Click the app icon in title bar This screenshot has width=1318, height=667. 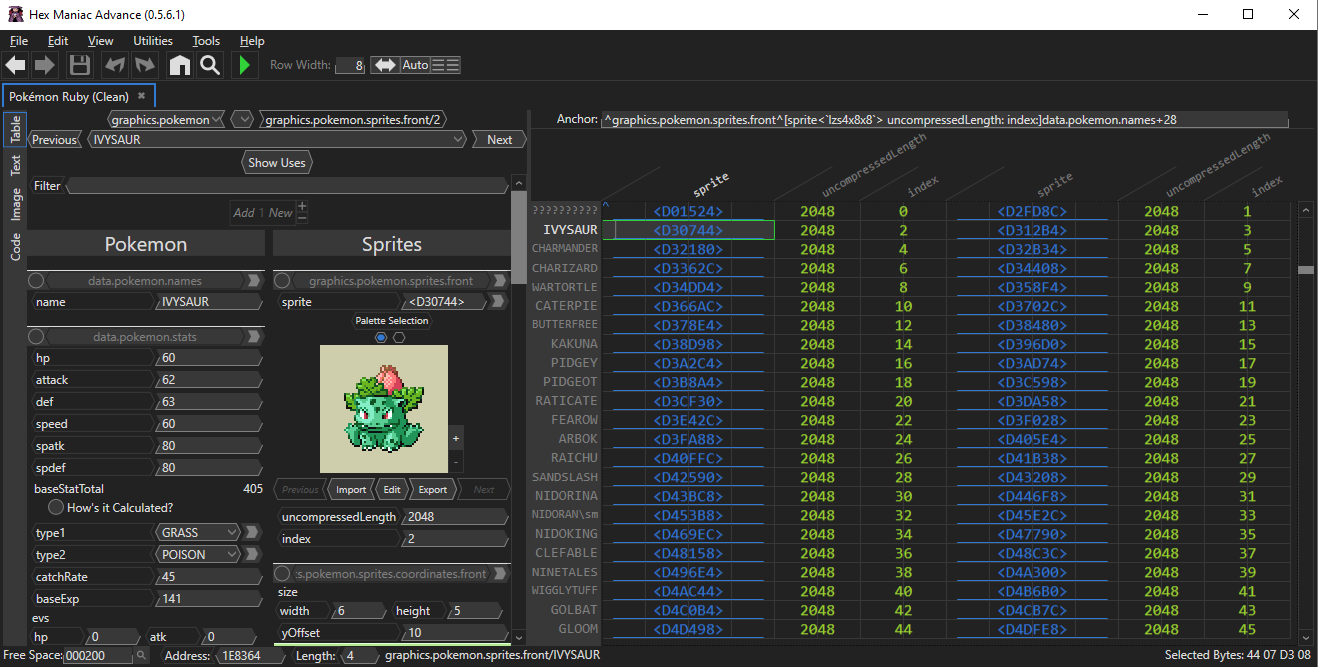pyautogui.click(x=16, y=14)
